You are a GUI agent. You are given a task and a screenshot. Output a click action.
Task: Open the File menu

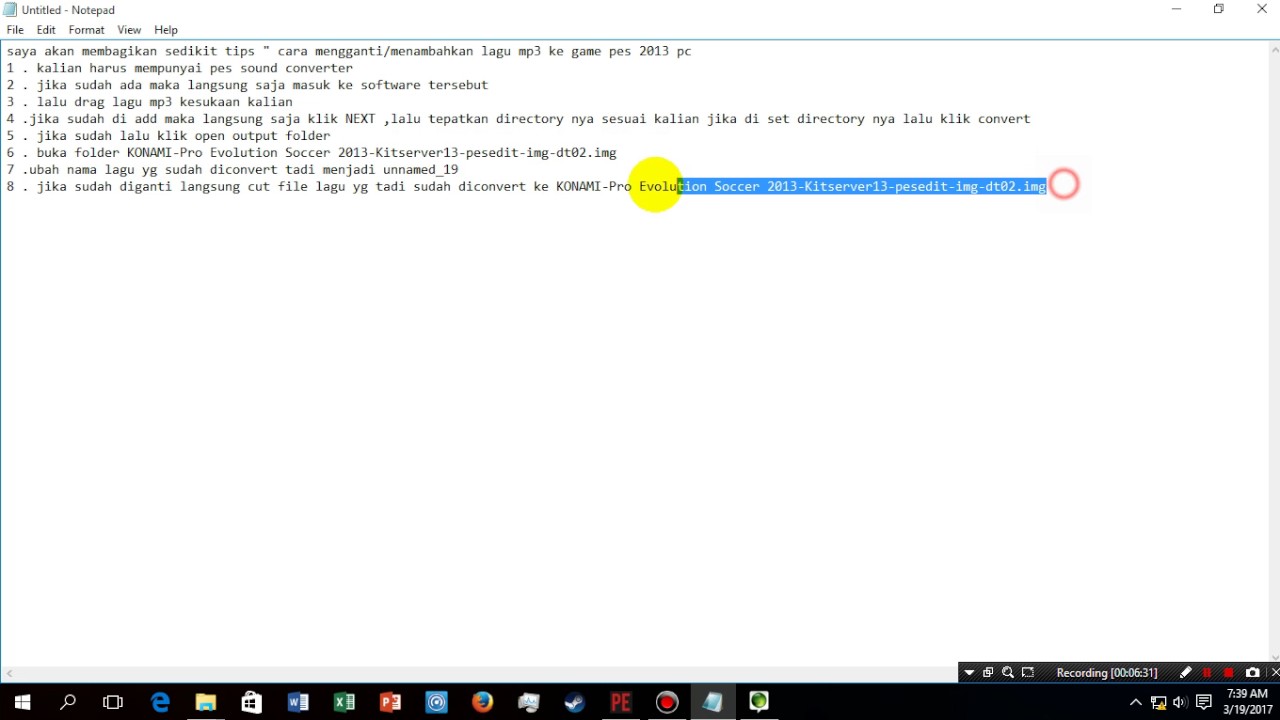(x=15, y=30)
